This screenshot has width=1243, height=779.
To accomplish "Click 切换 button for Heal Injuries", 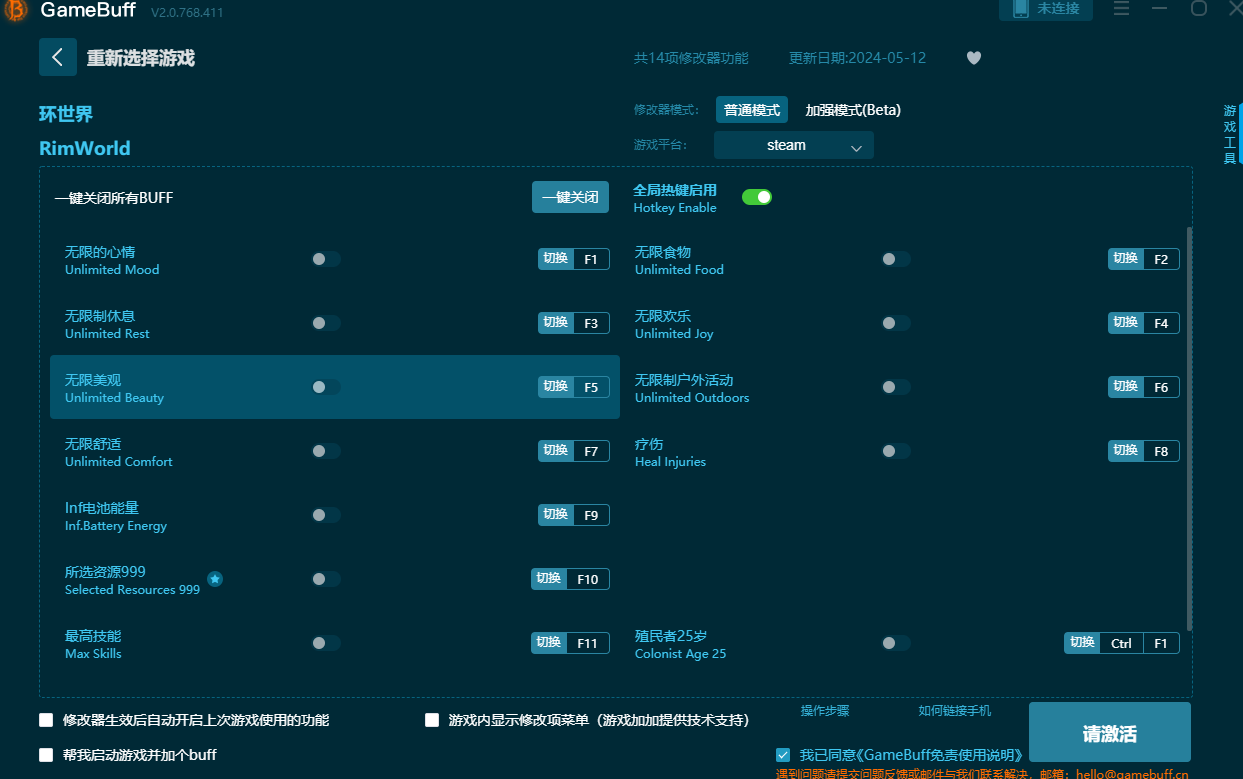I will [1125, 451].
